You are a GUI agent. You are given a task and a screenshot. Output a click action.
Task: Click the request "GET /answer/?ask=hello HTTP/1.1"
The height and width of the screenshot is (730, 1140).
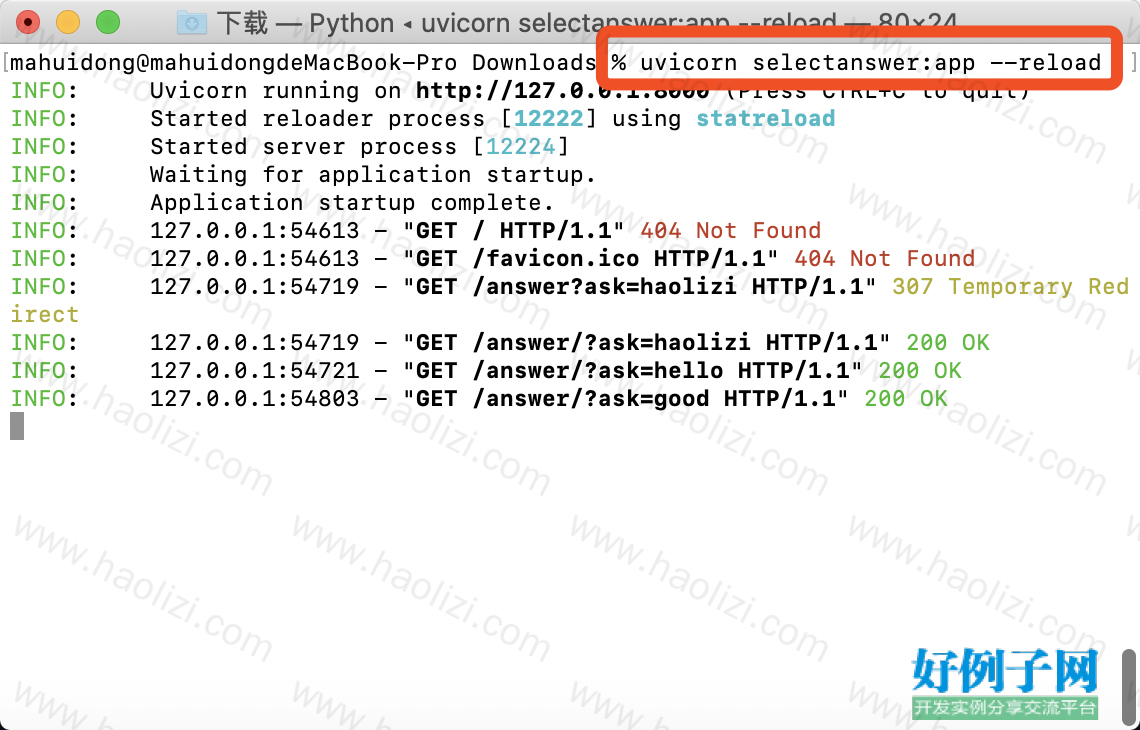[633, 371]
